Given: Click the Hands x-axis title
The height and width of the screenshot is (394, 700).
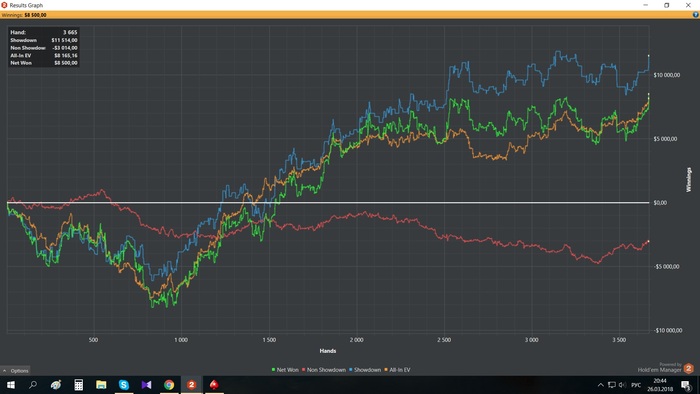Looking at the screenshot, I should point(328,351).
